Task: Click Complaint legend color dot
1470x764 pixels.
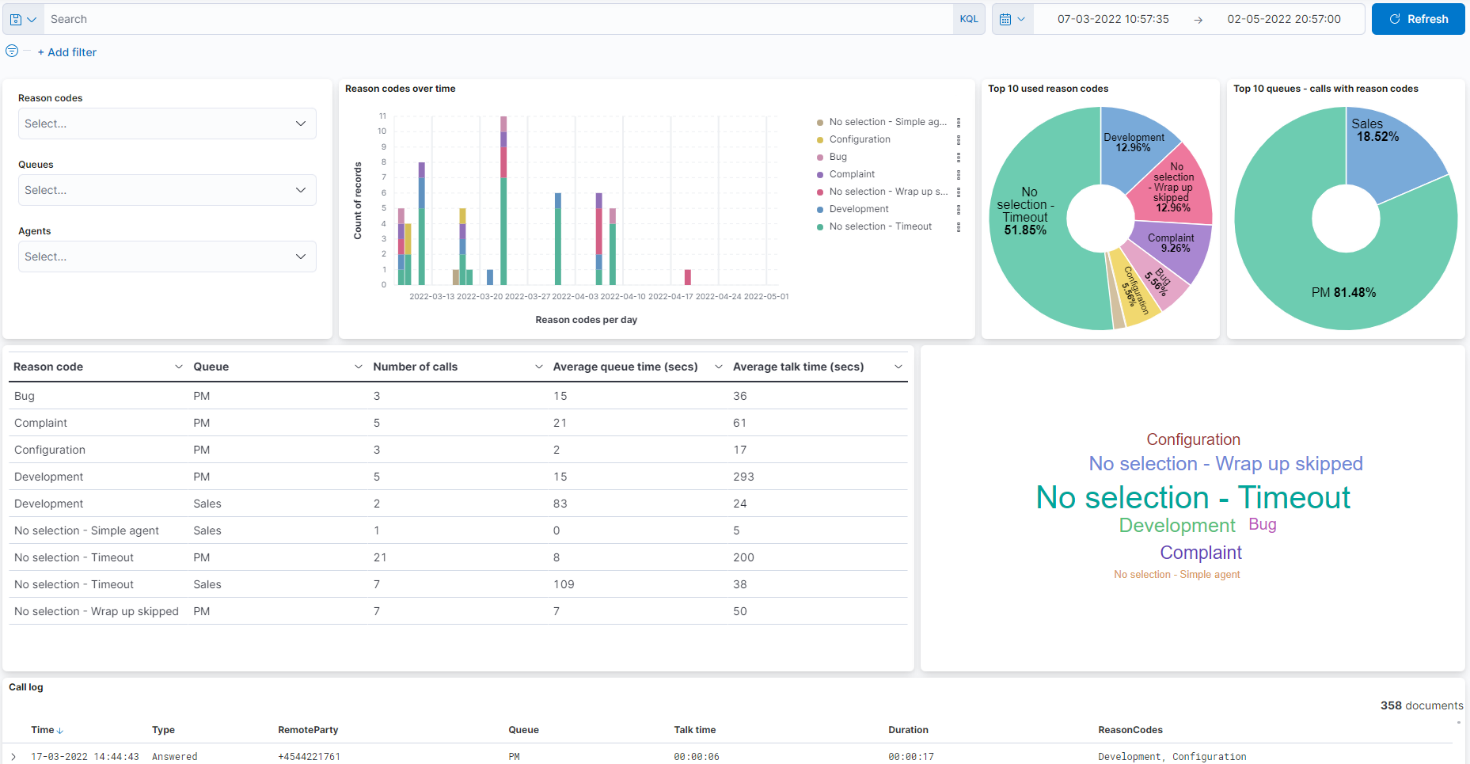Action: point(820,175)
